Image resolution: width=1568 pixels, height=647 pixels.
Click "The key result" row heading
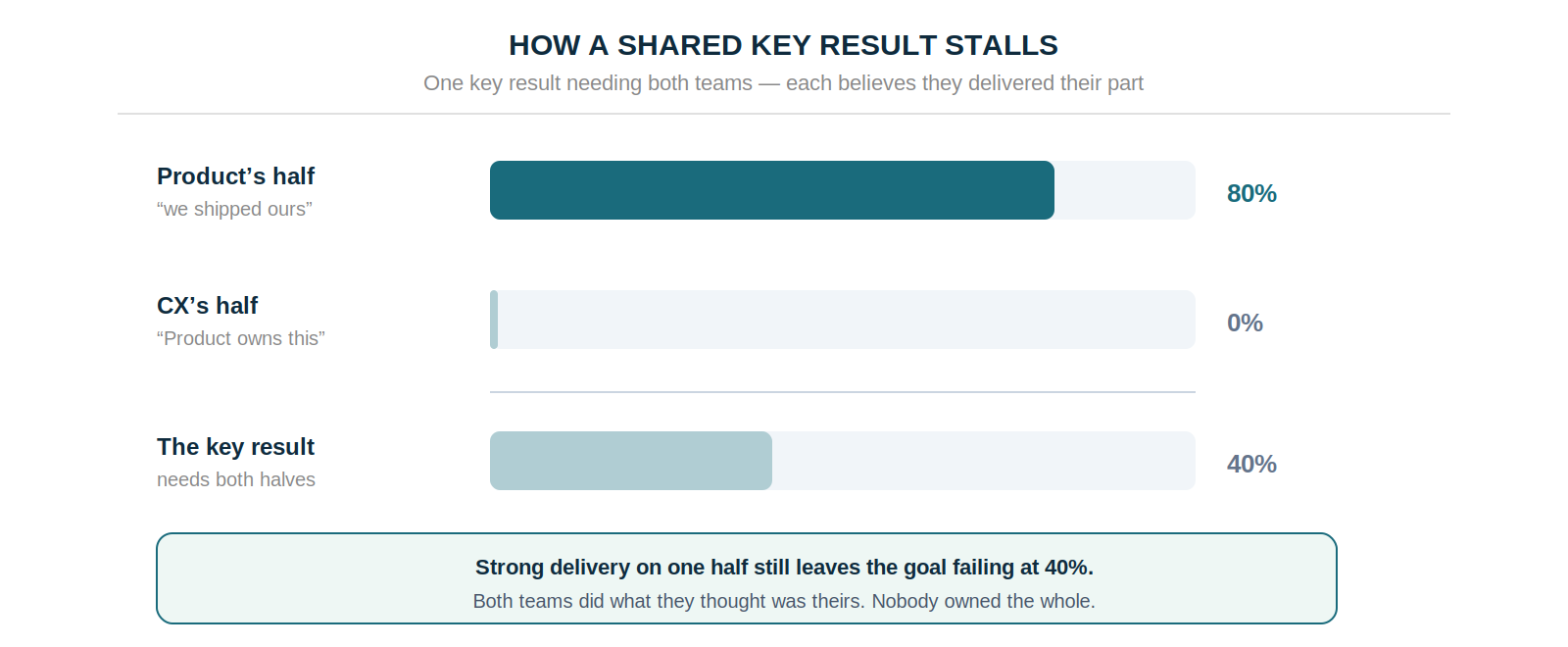(235, 447)
